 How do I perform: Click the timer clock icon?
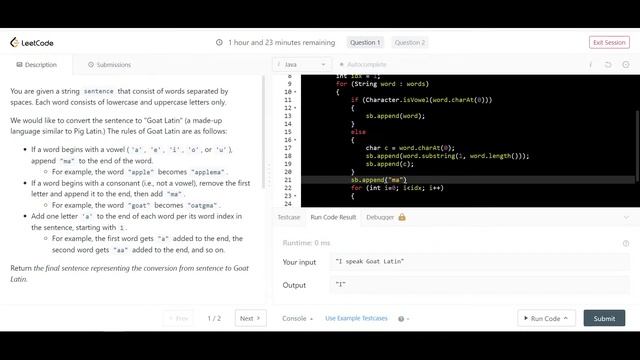tap(219, 42)
